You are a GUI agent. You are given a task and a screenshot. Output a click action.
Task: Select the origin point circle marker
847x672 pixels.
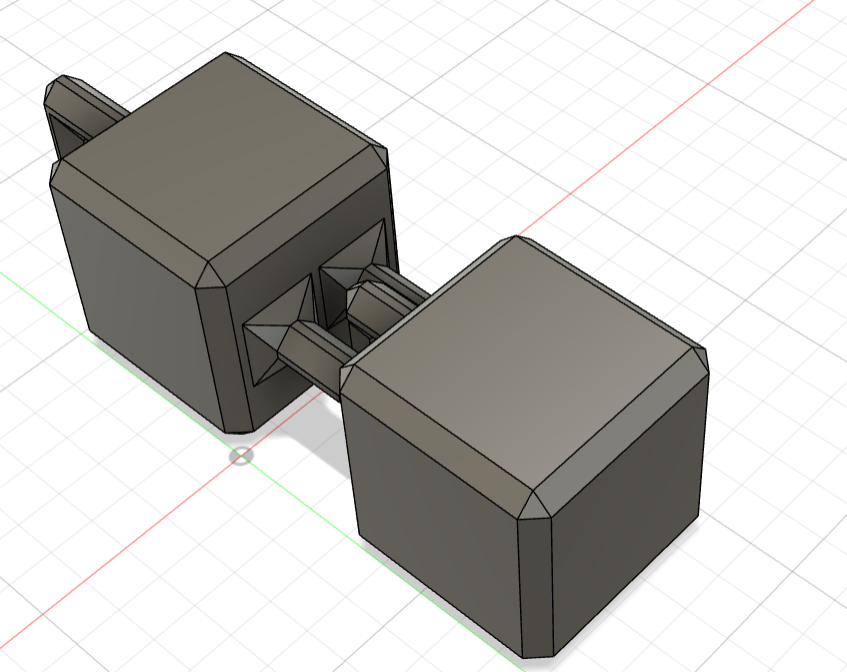tap(241, 456)
